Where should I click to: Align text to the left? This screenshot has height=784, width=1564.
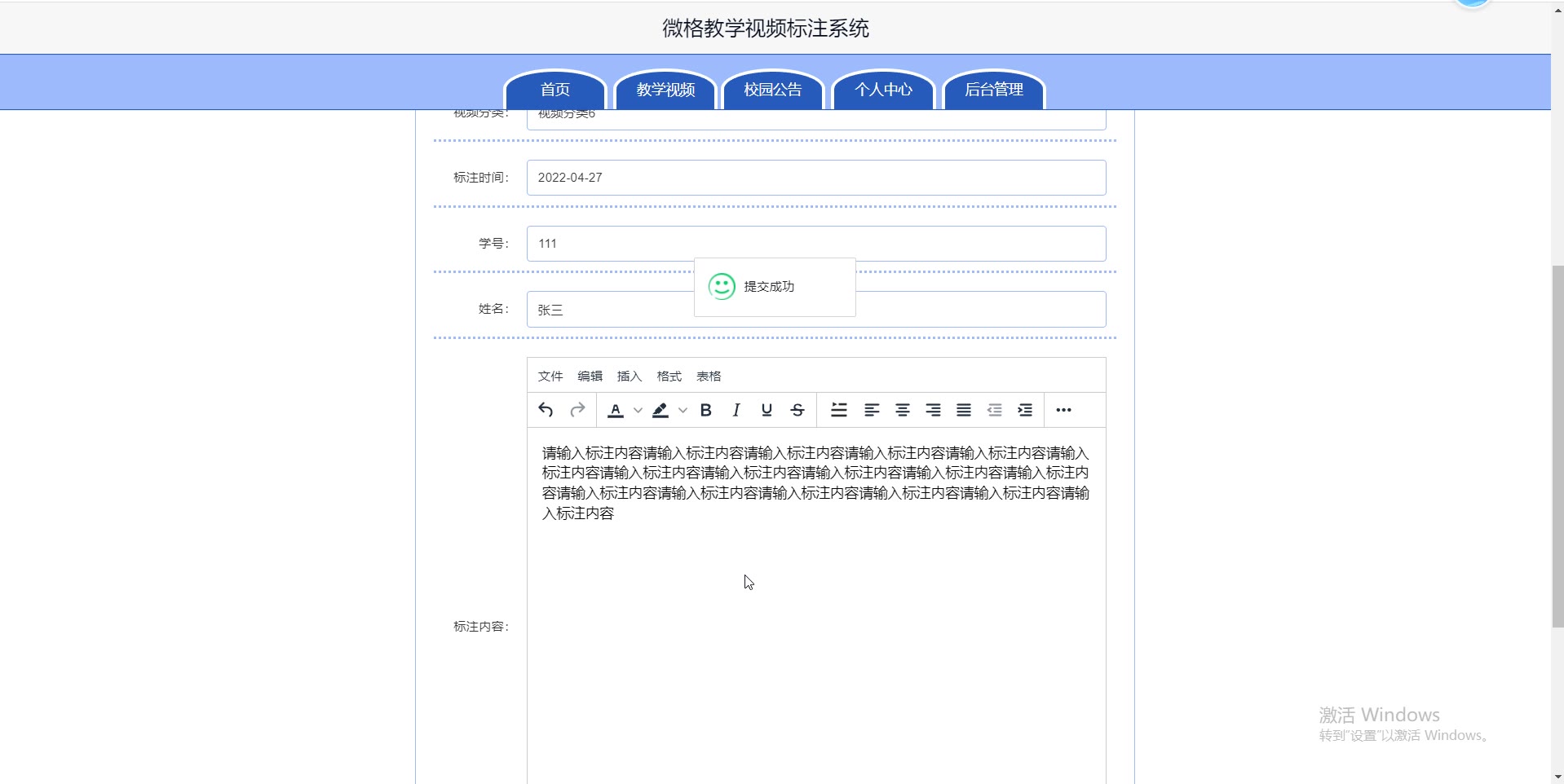coord(872,410)
